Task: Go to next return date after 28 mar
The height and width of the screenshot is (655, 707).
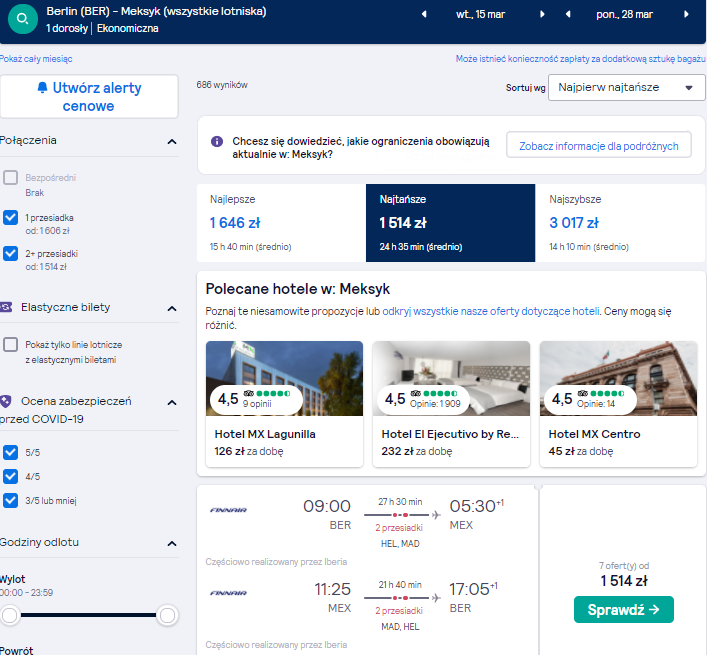Action: 686,14
